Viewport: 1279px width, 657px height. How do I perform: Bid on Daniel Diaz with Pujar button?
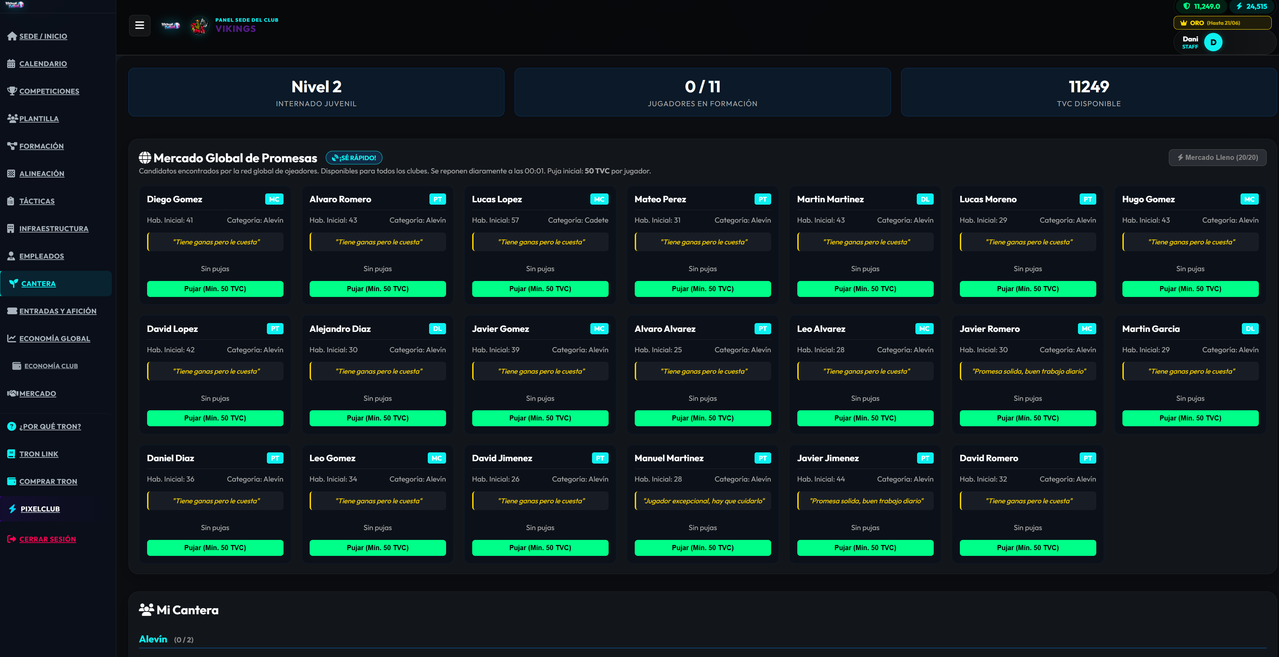point(215,548)
